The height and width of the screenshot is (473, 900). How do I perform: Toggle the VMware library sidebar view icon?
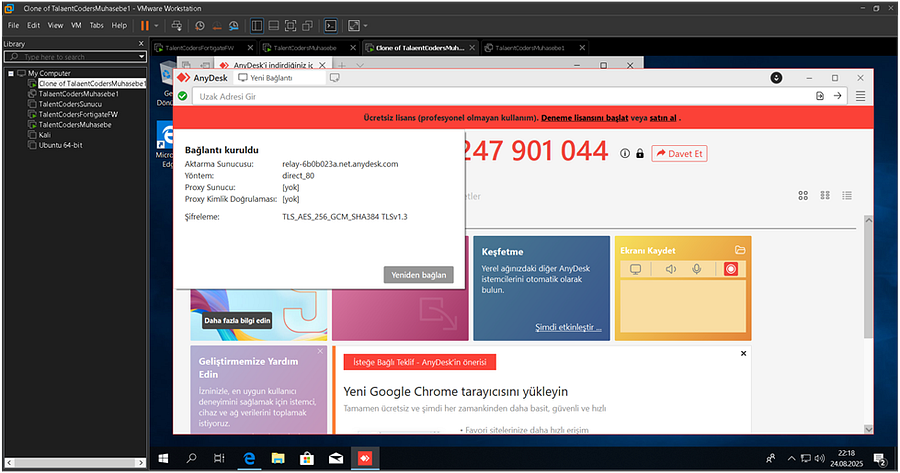pyautogui.click(x=257, y=26)
